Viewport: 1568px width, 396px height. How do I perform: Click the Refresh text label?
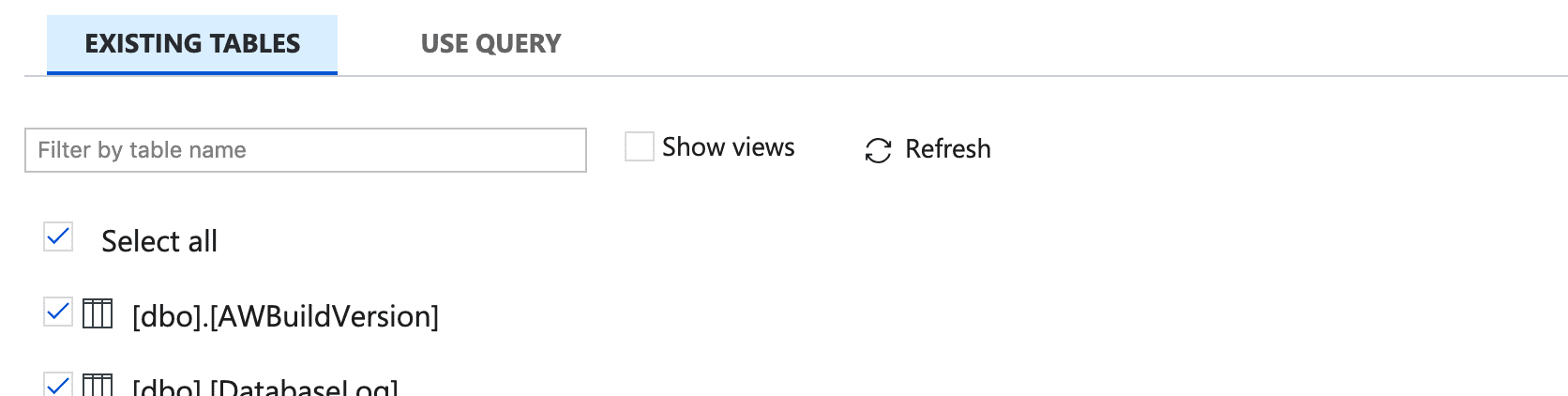click(948, 149)
